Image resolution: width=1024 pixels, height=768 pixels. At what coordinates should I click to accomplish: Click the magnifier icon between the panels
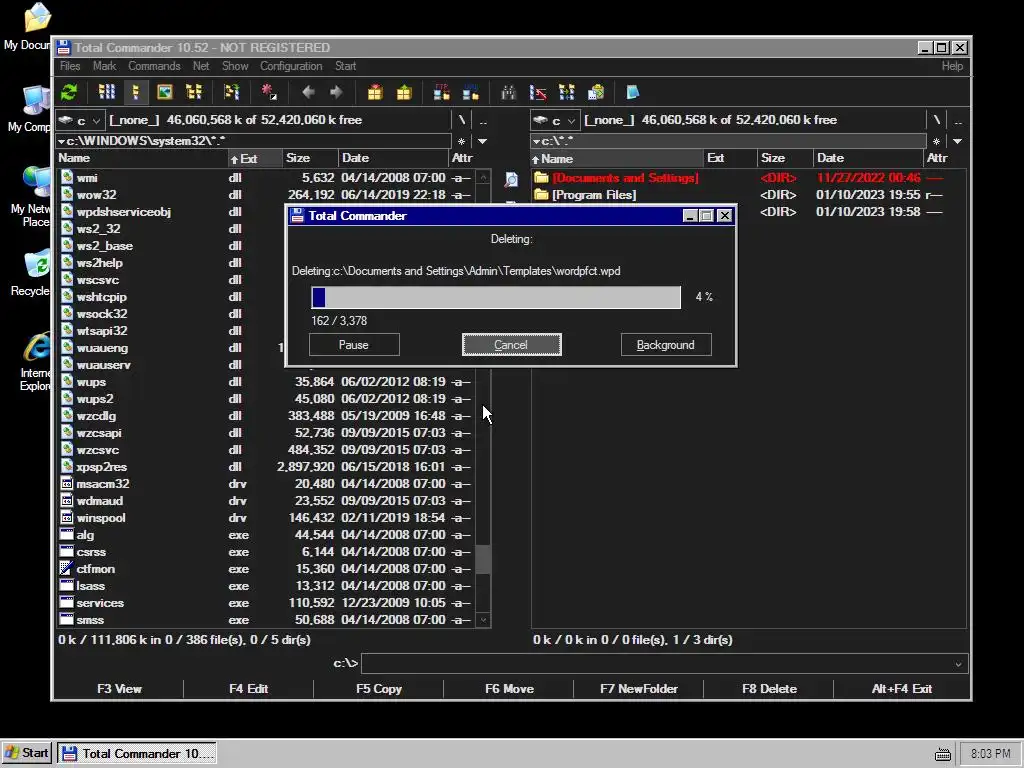click(x=511, y=180)
